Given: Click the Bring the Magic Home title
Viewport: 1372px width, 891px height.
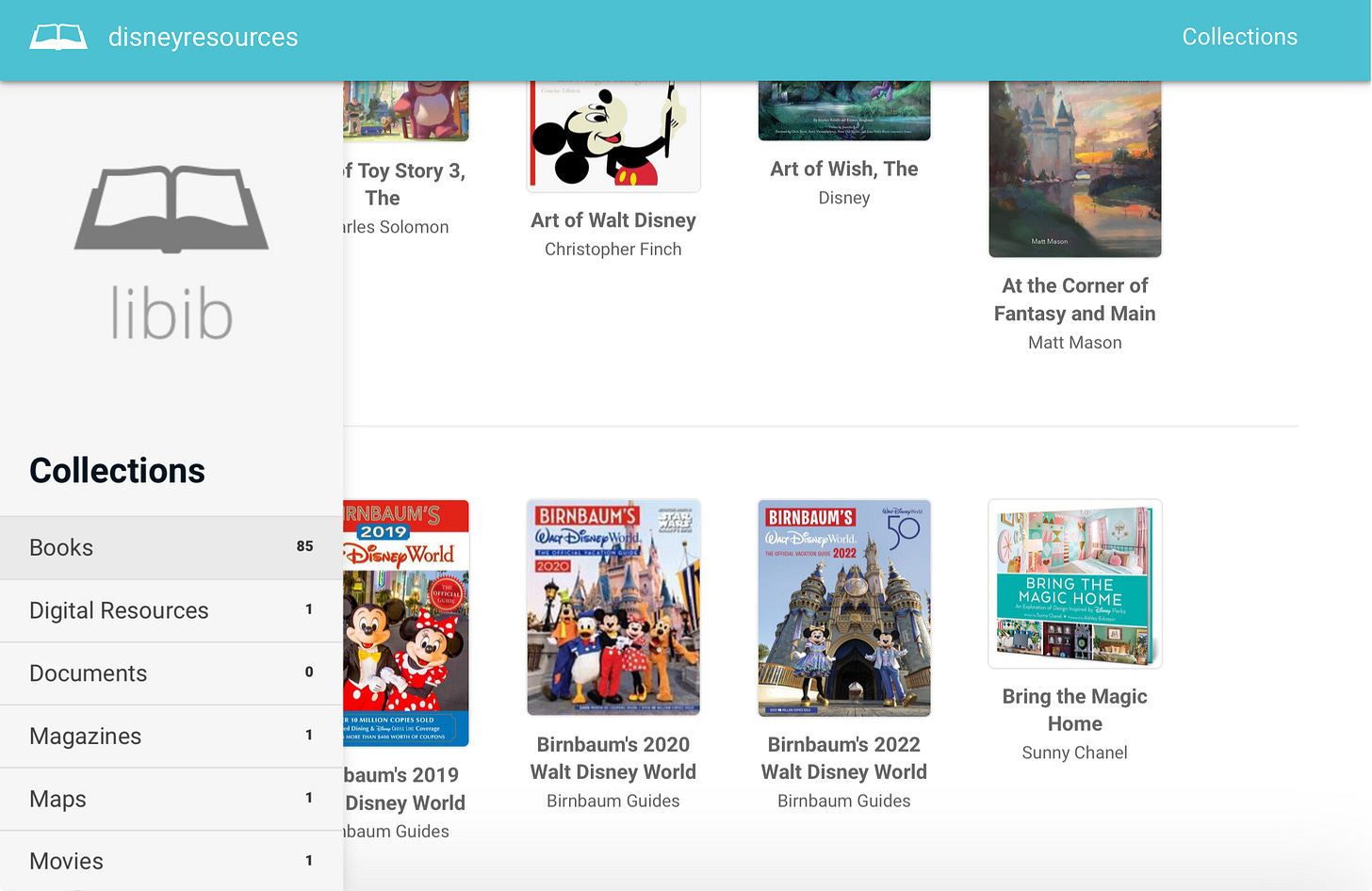Looking at the screenshot, I should tap(1075, 710).
